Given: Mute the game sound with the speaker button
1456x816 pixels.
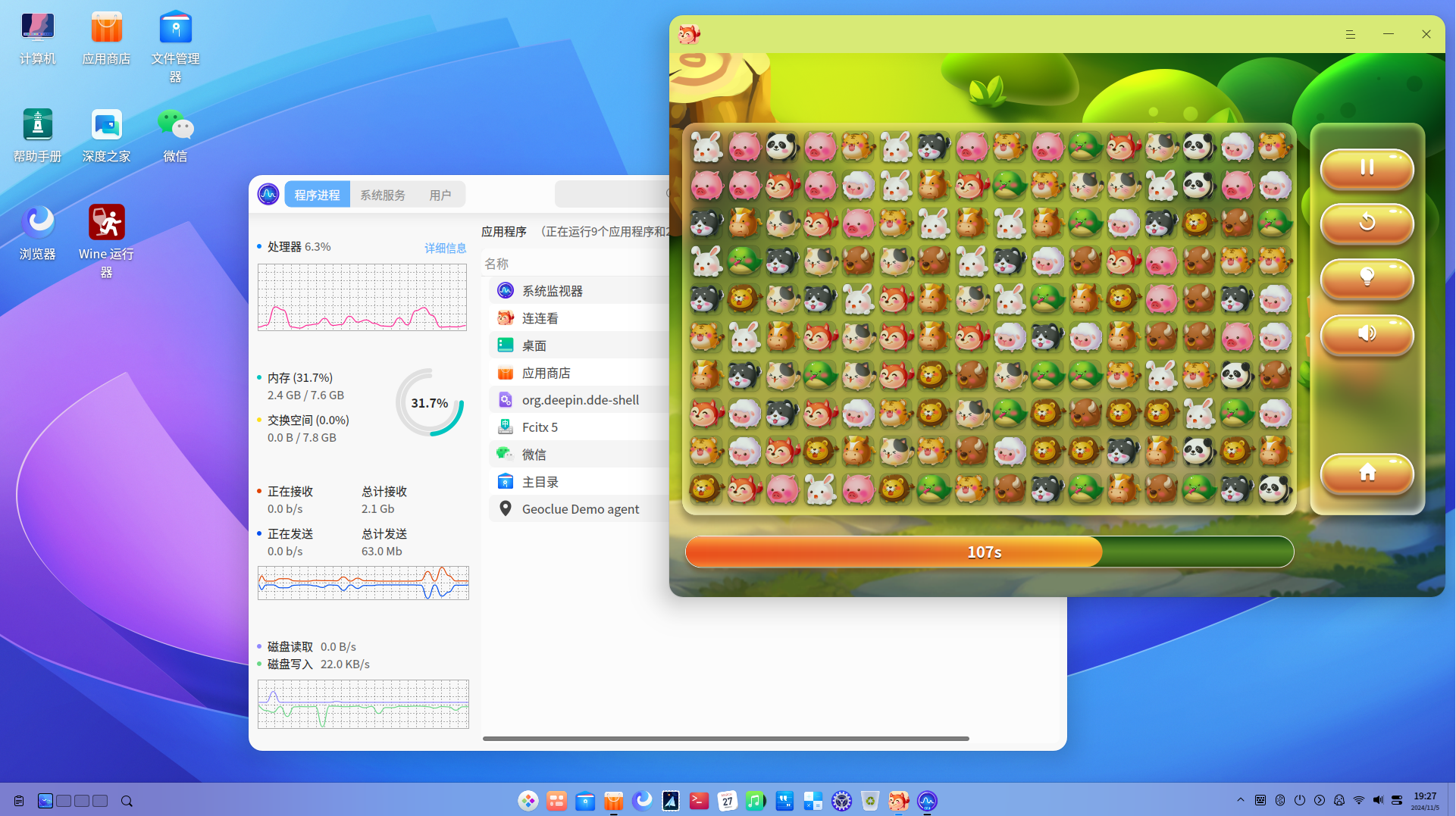Looking at the screenshot, I should 1367,334.
